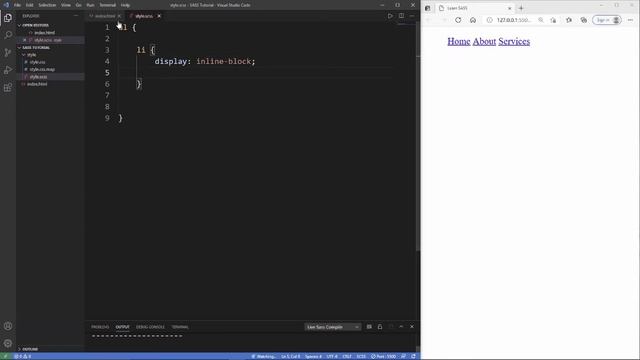This screenshot has width=640, height=360.
Task: Open the Extensions view in the activity bar
Action: tap(8, 88)
